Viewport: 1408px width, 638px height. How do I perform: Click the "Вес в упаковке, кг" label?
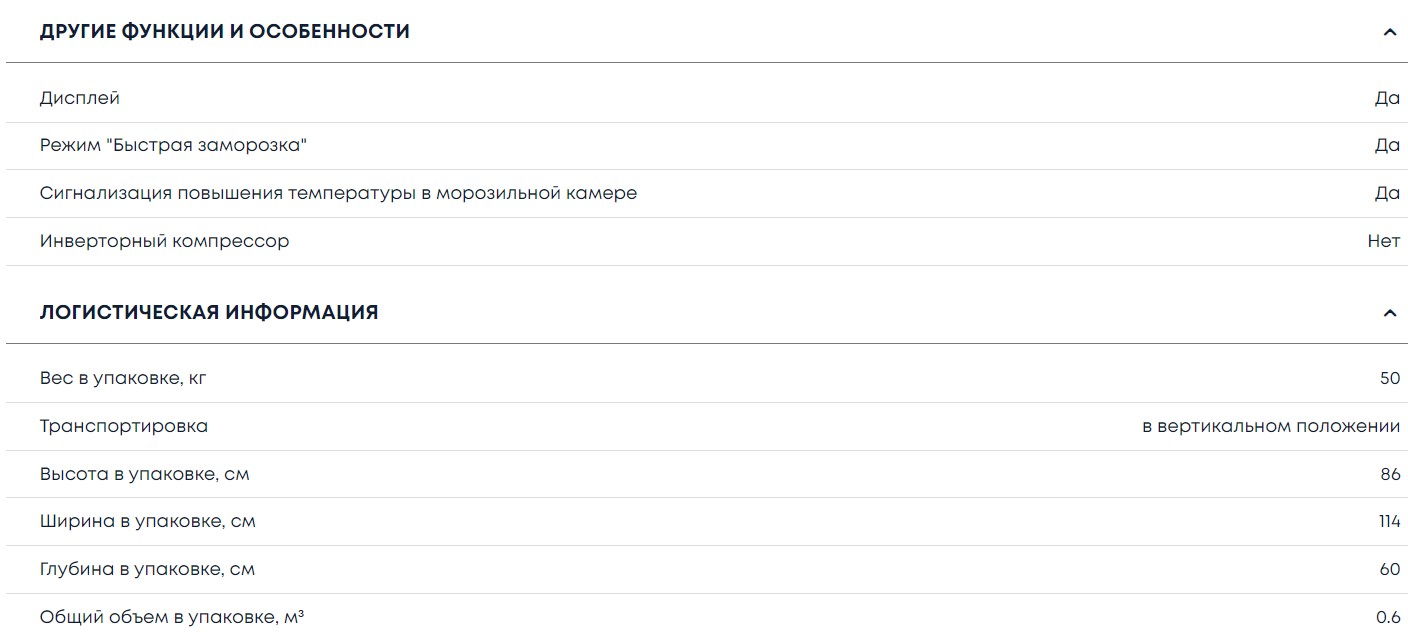[x=123, y=378]
